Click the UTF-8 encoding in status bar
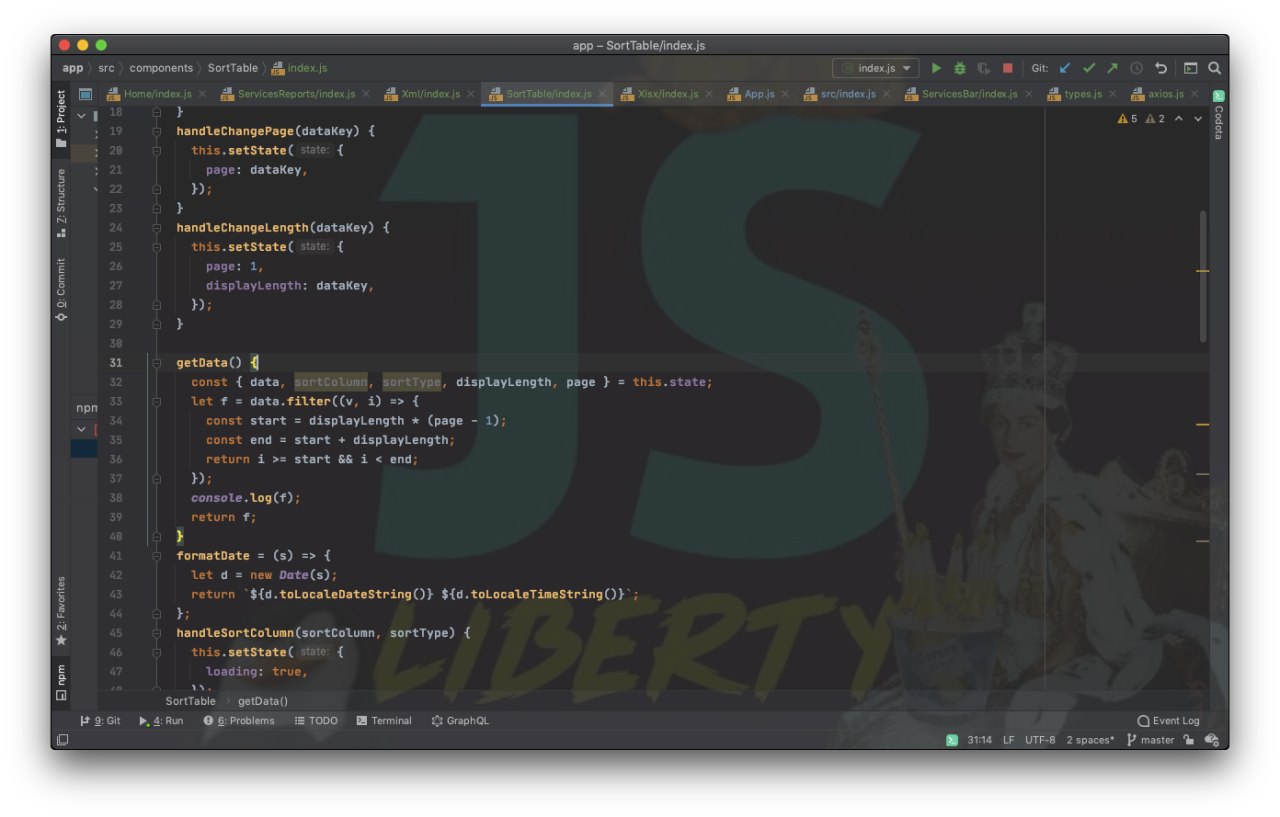The width and height of the screenshot is (1280, 817). (1040, 740)
